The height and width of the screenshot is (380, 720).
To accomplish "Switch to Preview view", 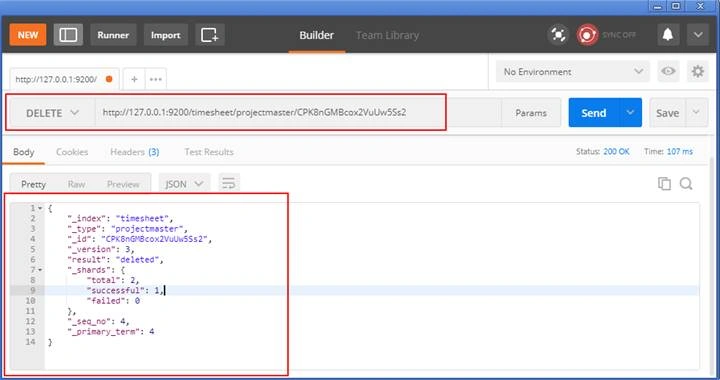I will point(123,184).
